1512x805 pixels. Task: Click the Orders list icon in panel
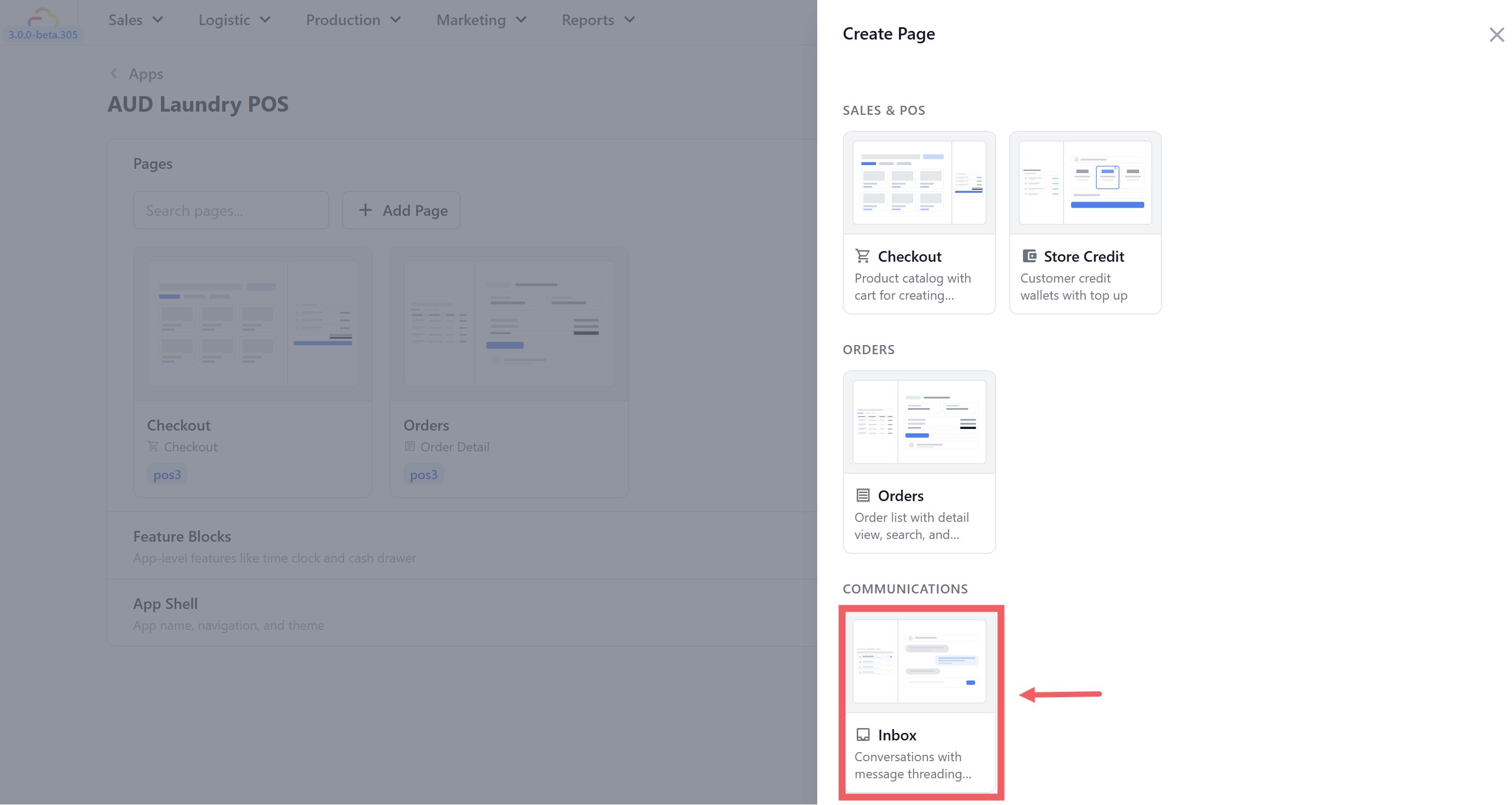[x=862, y=495]
